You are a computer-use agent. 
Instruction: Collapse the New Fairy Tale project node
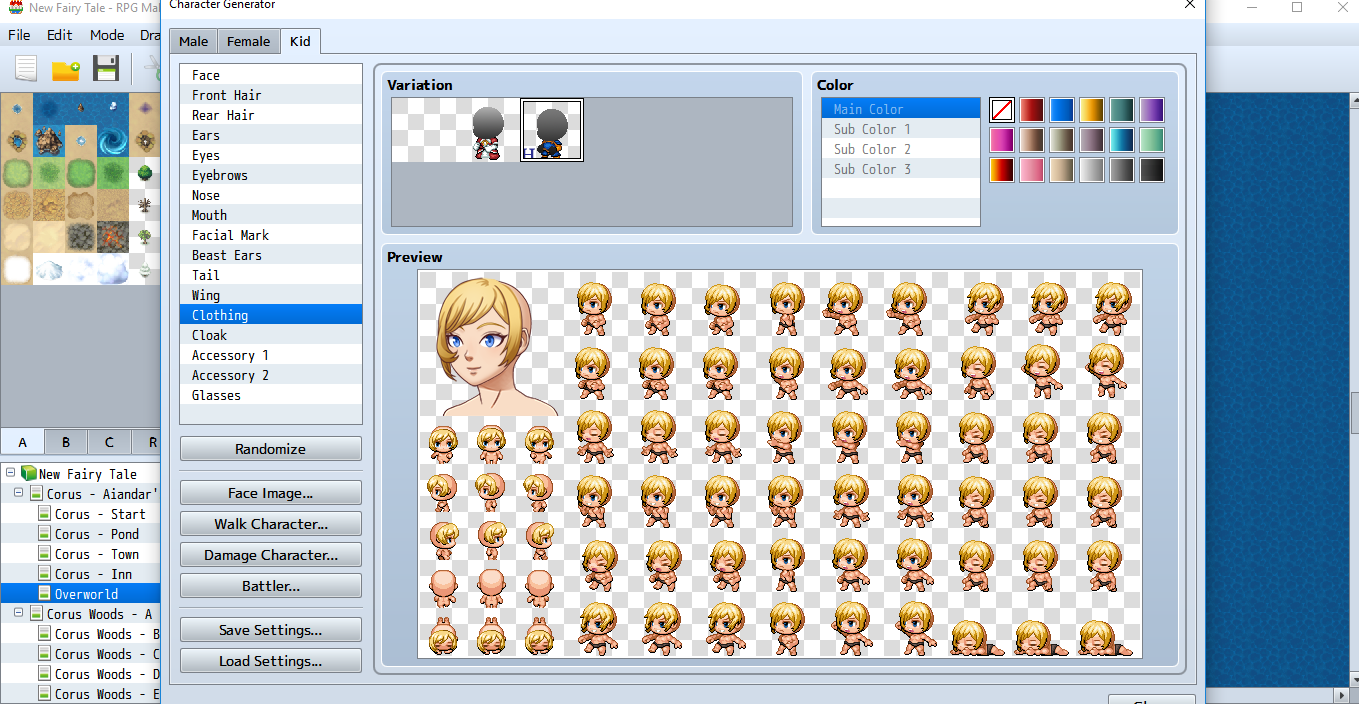click(10, 473)
